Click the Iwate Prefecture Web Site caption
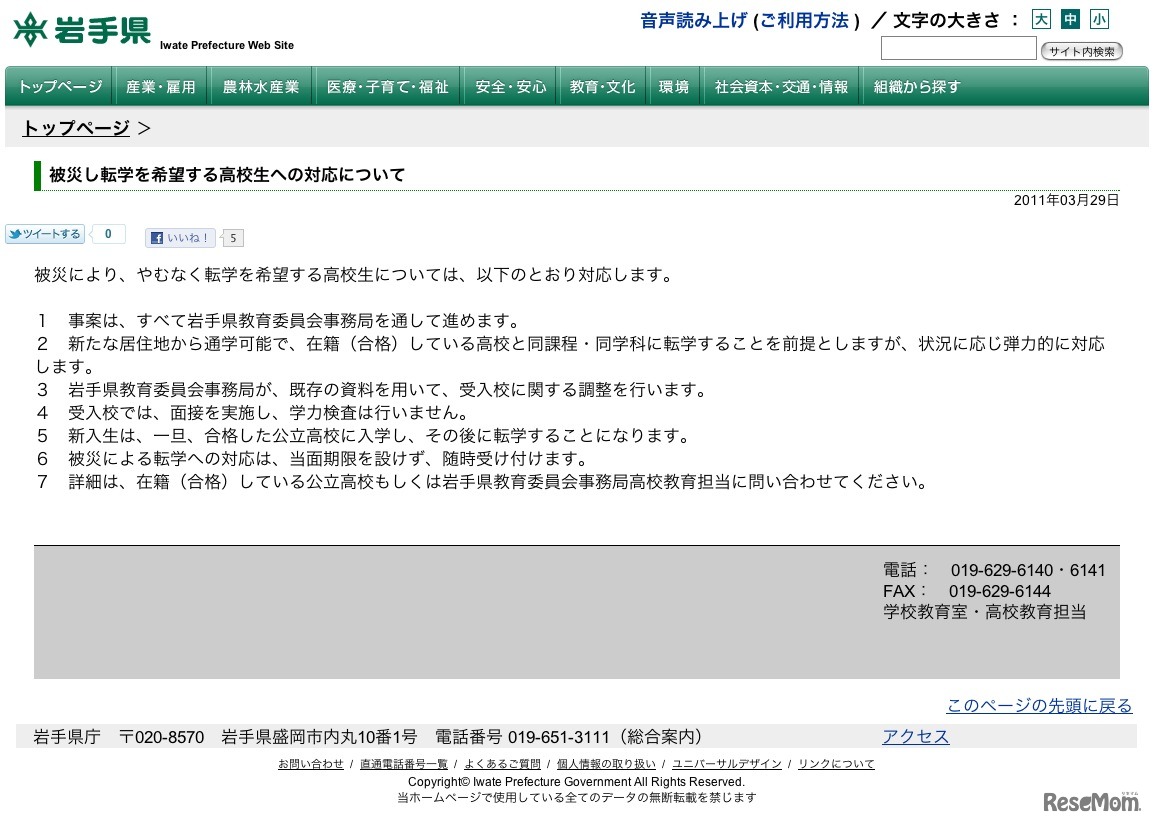The height and width of the screenshot is (825, 1154). (227, 45)
